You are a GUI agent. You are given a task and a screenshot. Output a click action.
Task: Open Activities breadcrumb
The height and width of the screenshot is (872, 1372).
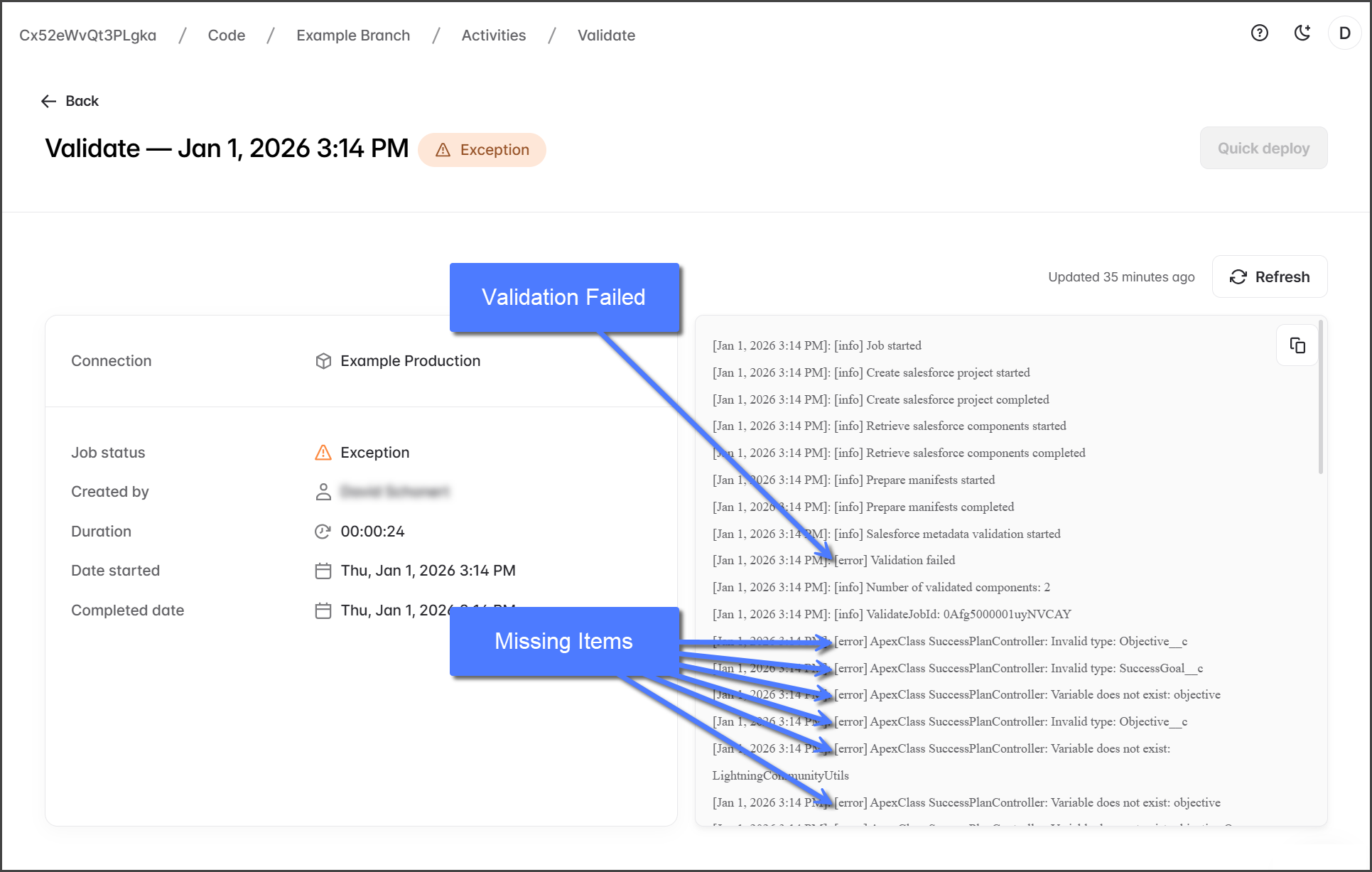[493, 35]
